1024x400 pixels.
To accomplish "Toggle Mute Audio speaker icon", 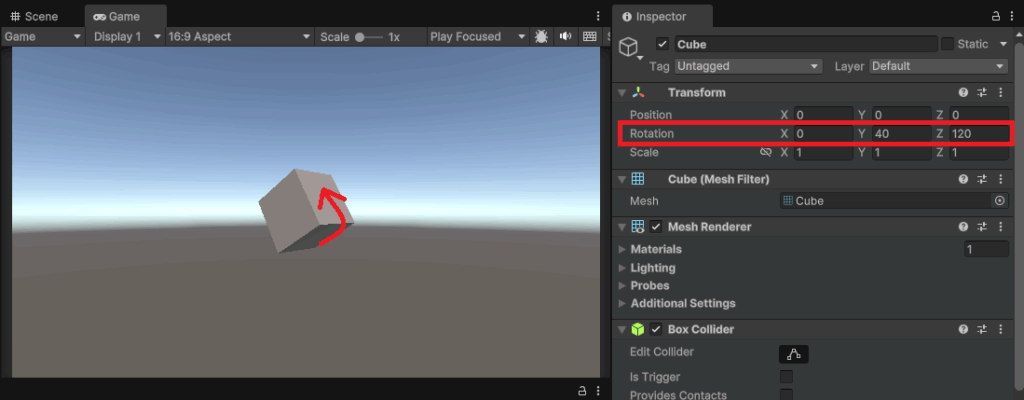I will pyautogui.click(x=565, y=37).
